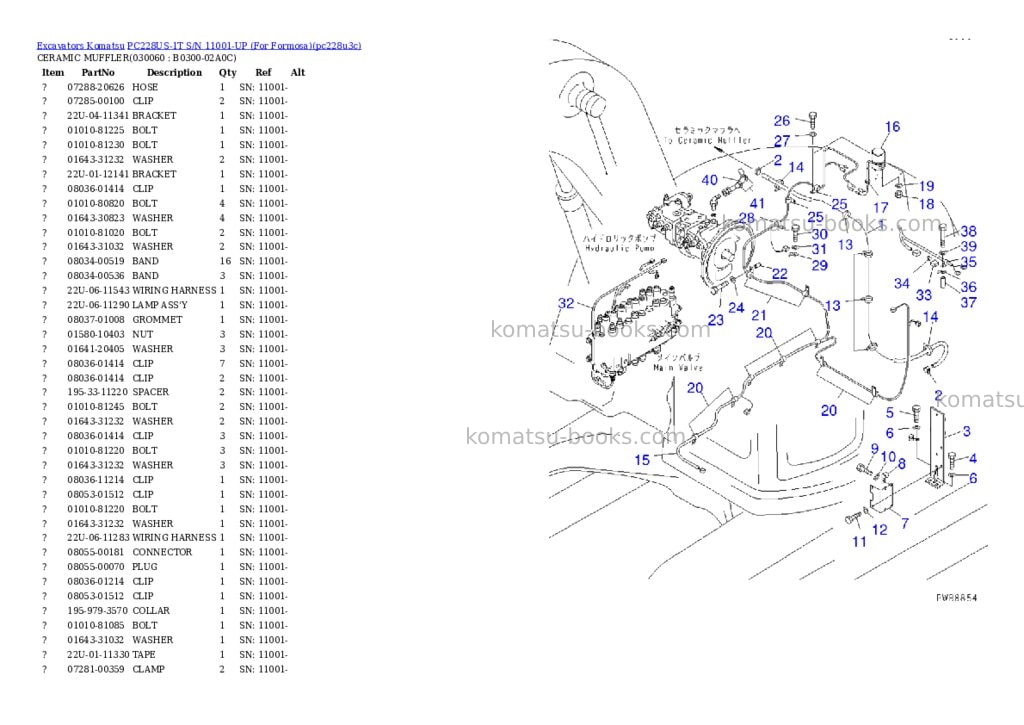Select part number 08036-01214
Viewport: 1024px width, 725px height.
point(95,581)
